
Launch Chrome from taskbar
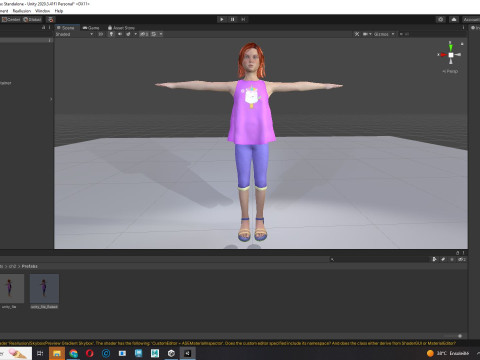(73, 353)
